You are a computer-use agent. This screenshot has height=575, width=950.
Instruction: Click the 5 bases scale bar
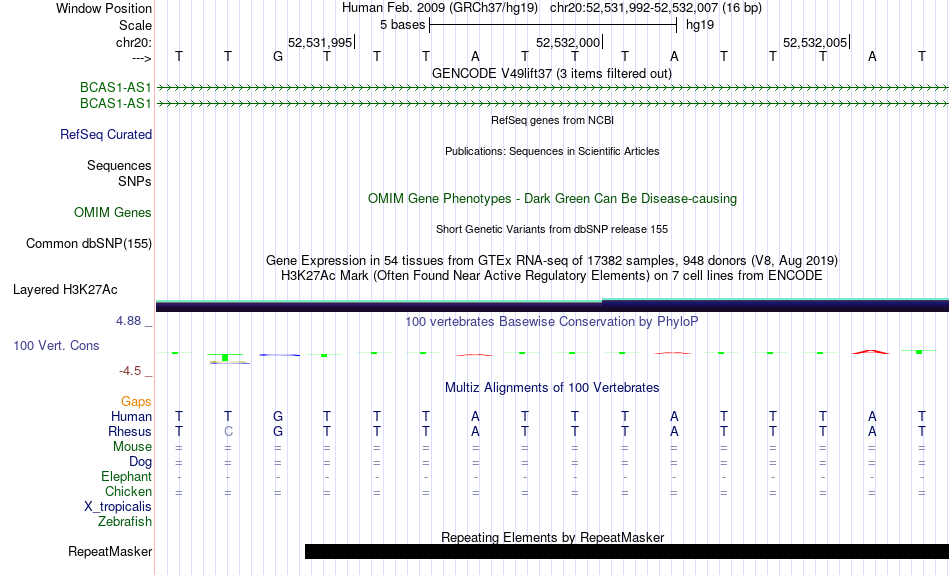553,25
